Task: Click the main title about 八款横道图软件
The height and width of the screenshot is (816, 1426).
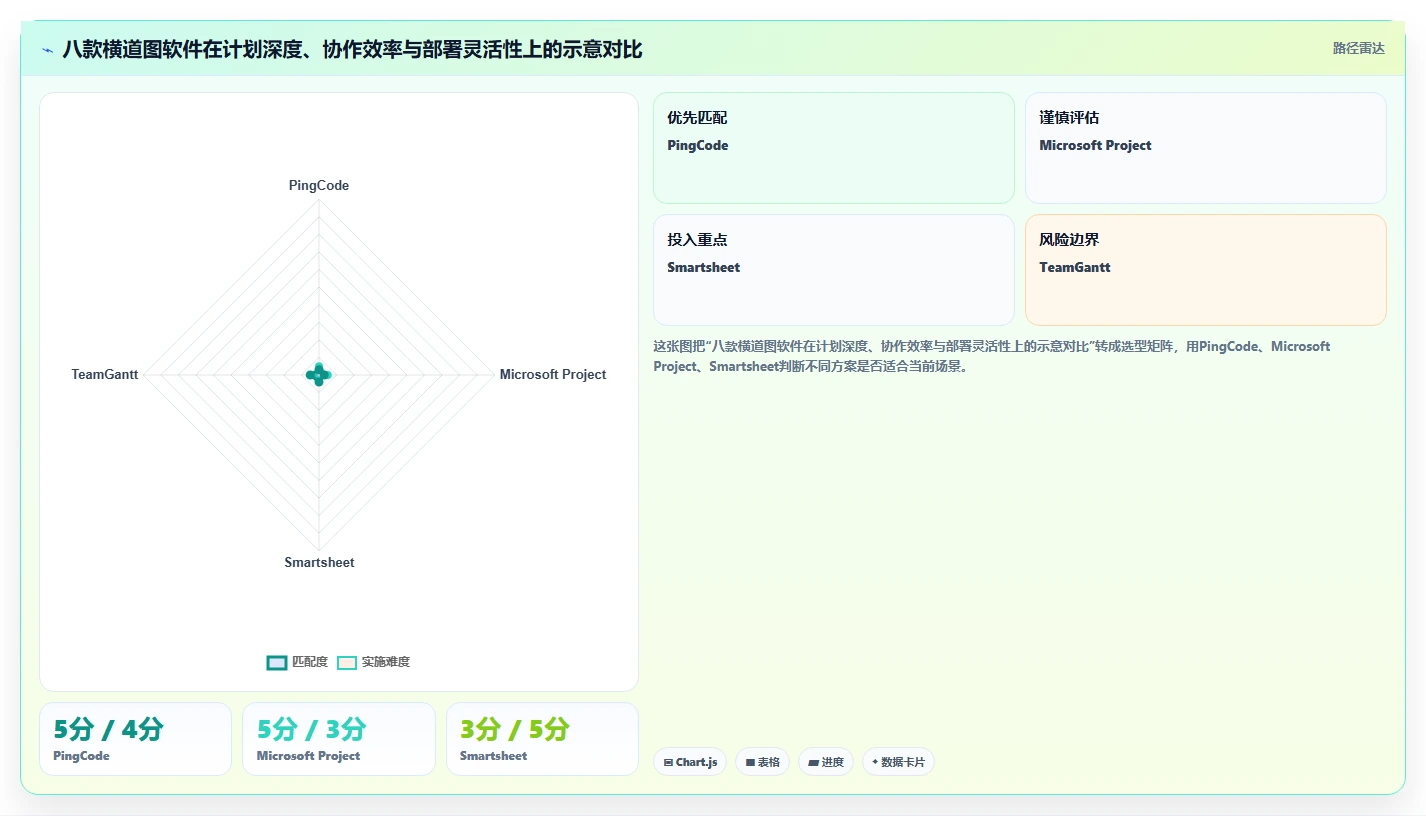Action: tap(352, 49)
